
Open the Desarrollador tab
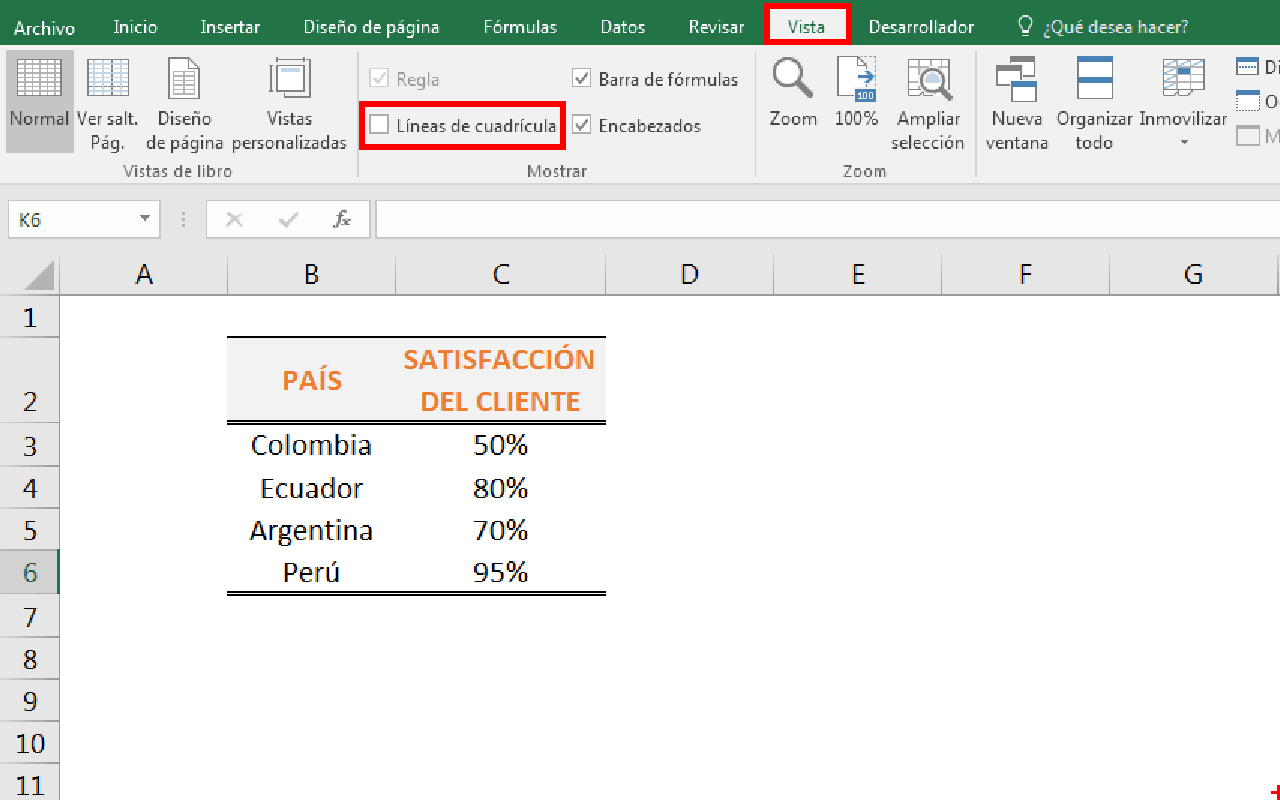[921, 27]
